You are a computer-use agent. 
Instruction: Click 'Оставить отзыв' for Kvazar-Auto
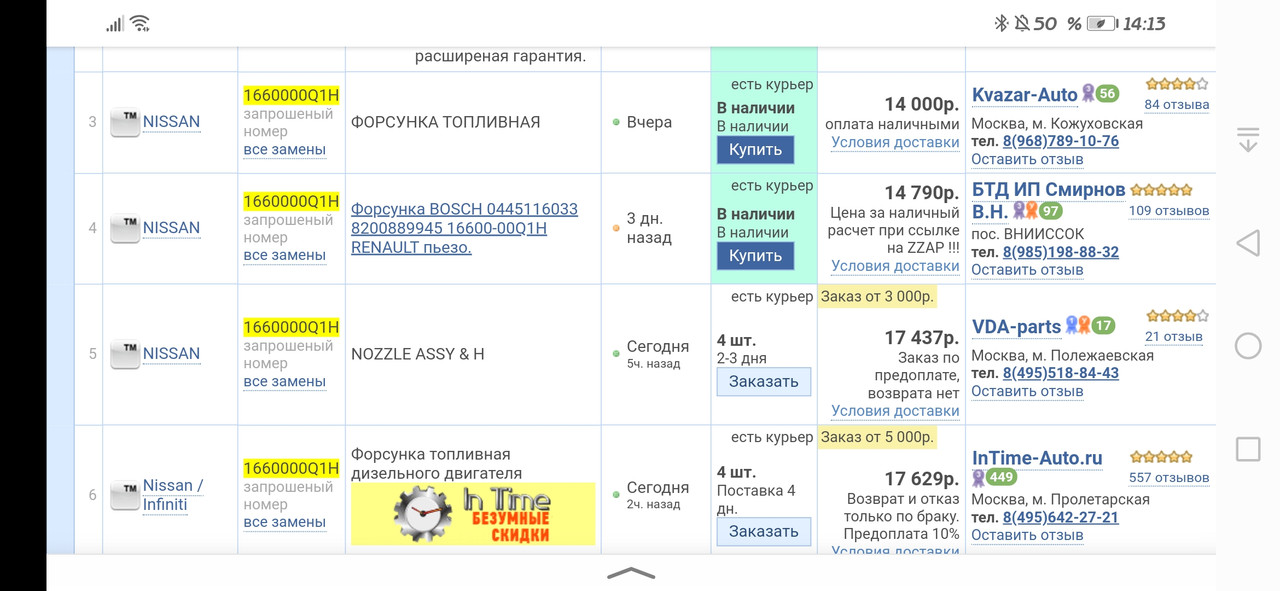tap(1027, 159)
